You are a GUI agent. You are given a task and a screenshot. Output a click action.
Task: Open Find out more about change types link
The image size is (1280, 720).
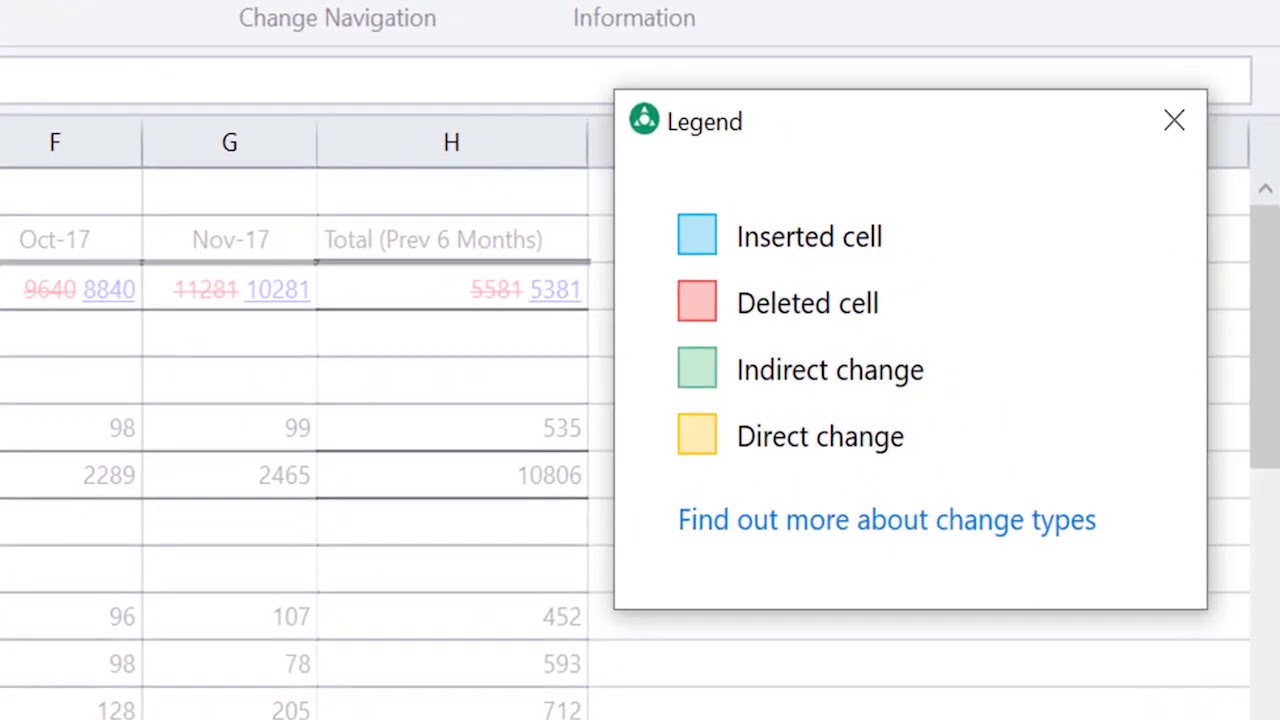coord(887,520)
